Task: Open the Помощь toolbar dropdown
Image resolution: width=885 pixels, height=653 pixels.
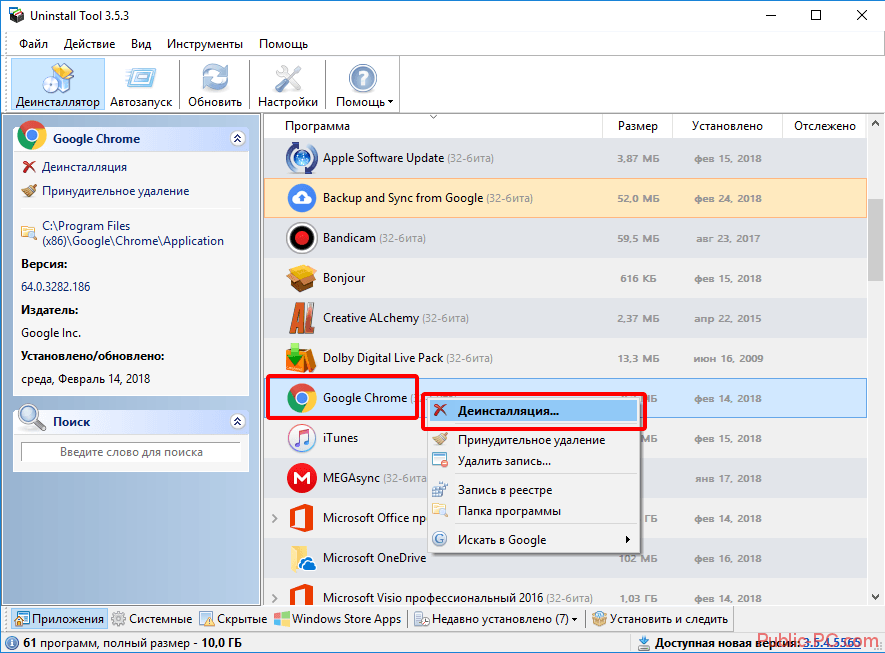Action: [363, 84]
